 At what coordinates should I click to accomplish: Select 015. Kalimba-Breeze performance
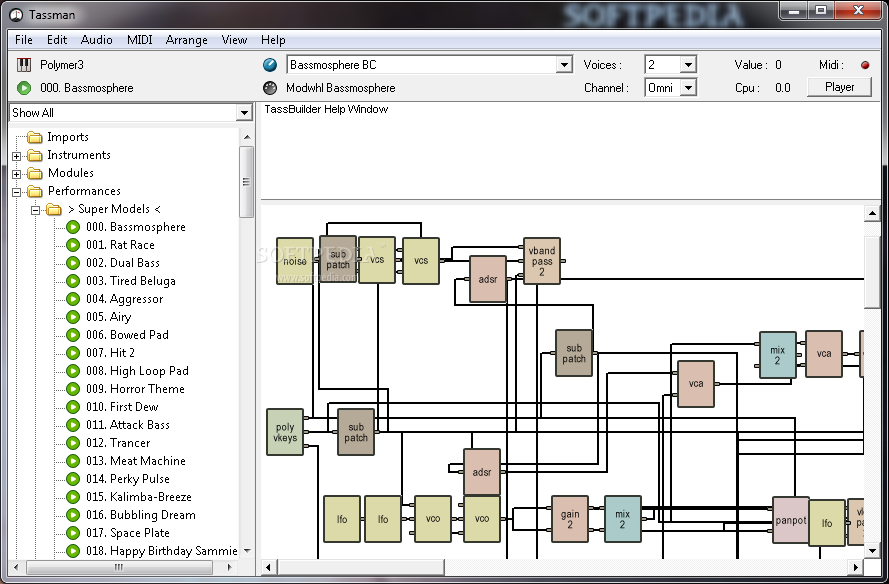[139, 497]
